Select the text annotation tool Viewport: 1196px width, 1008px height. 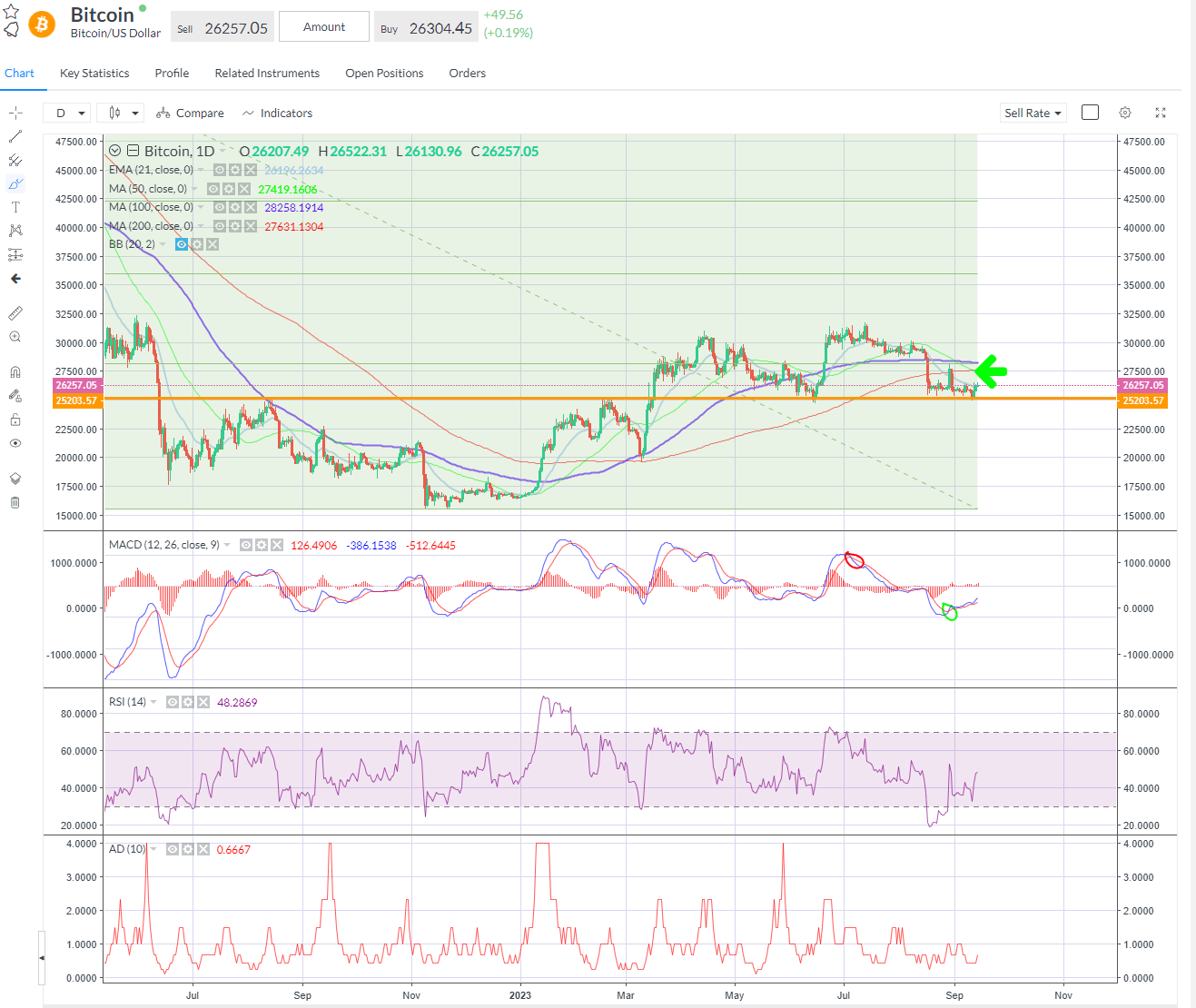pos(15,207)
